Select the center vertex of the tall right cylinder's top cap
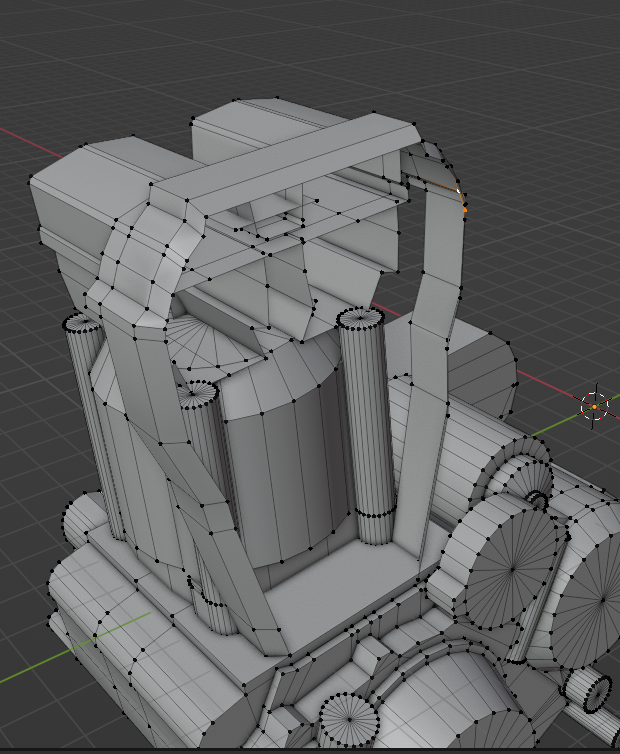Image resolution: width=620 pixels, height=754 pixels. tap(360, 317)
